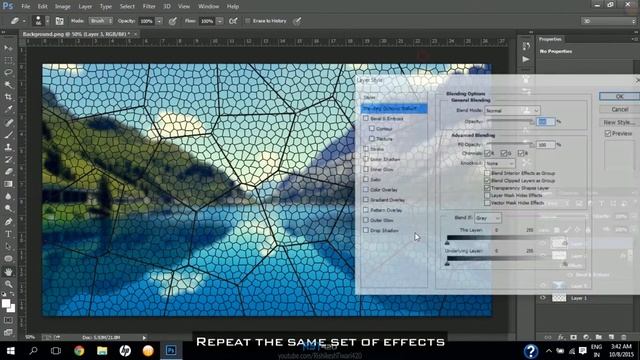
Task: Switch to the Background.png document tab
Action: [x=76, y=34]
